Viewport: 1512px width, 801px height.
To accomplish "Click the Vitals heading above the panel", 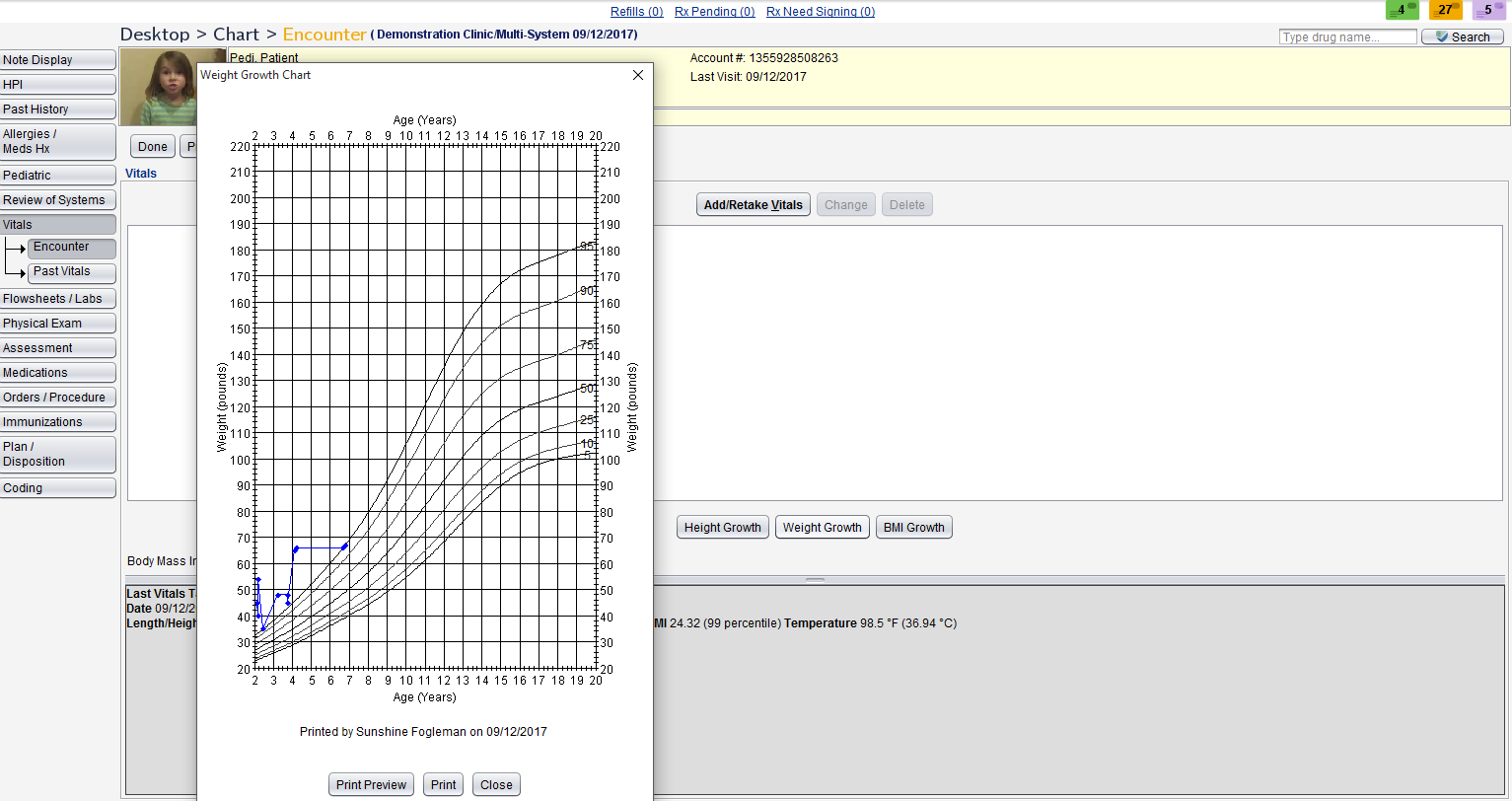I will [x=141, y=174].
